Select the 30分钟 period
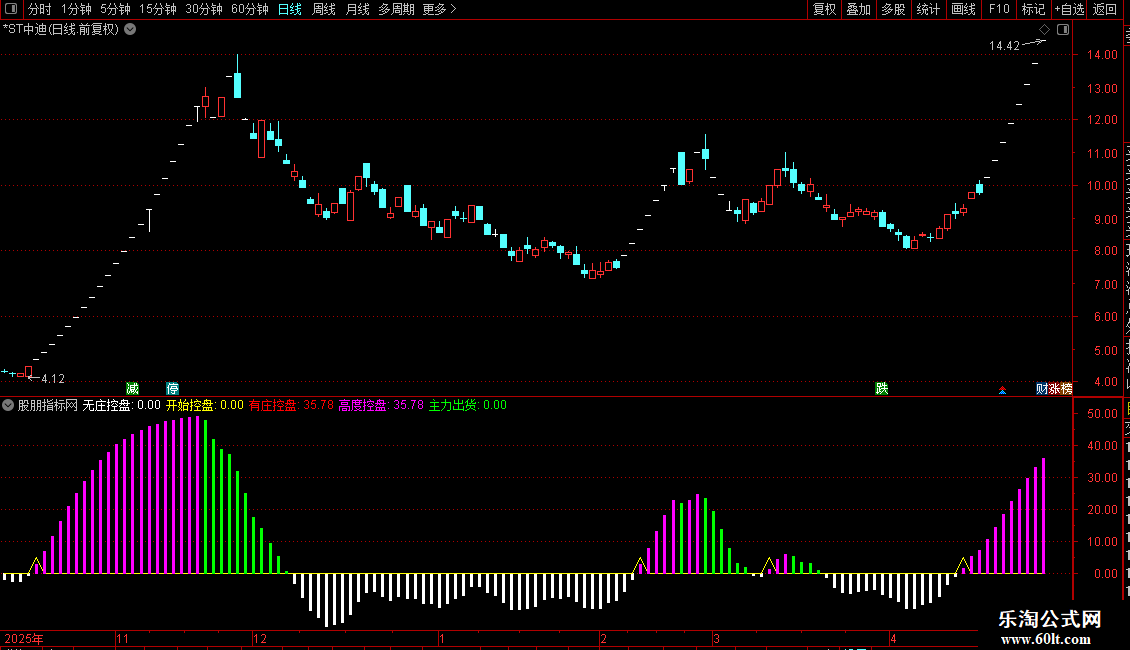Screen dimensions: 1130x650 [x=203, y=9]
